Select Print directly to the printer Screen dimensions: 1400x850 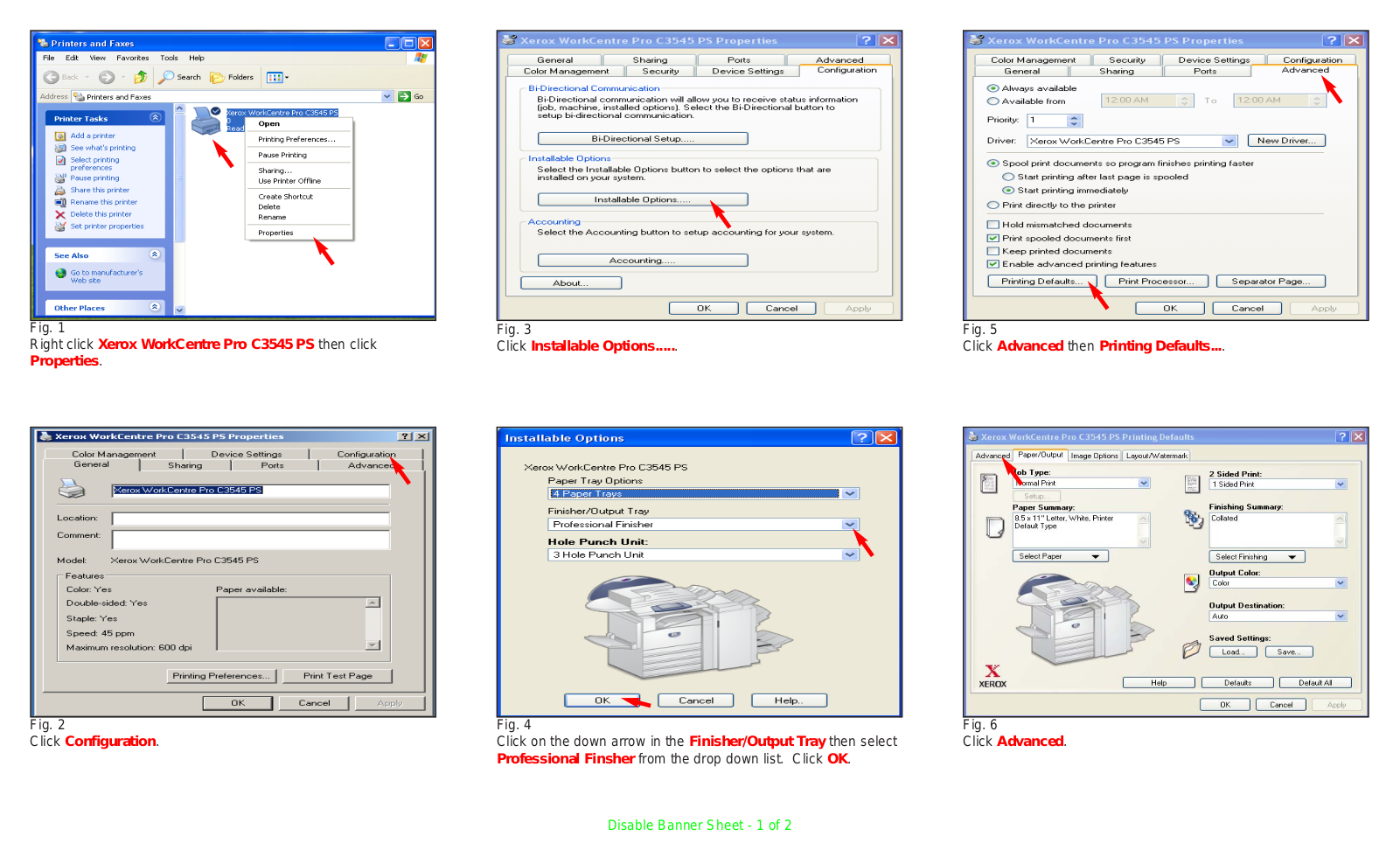[993, 206]
